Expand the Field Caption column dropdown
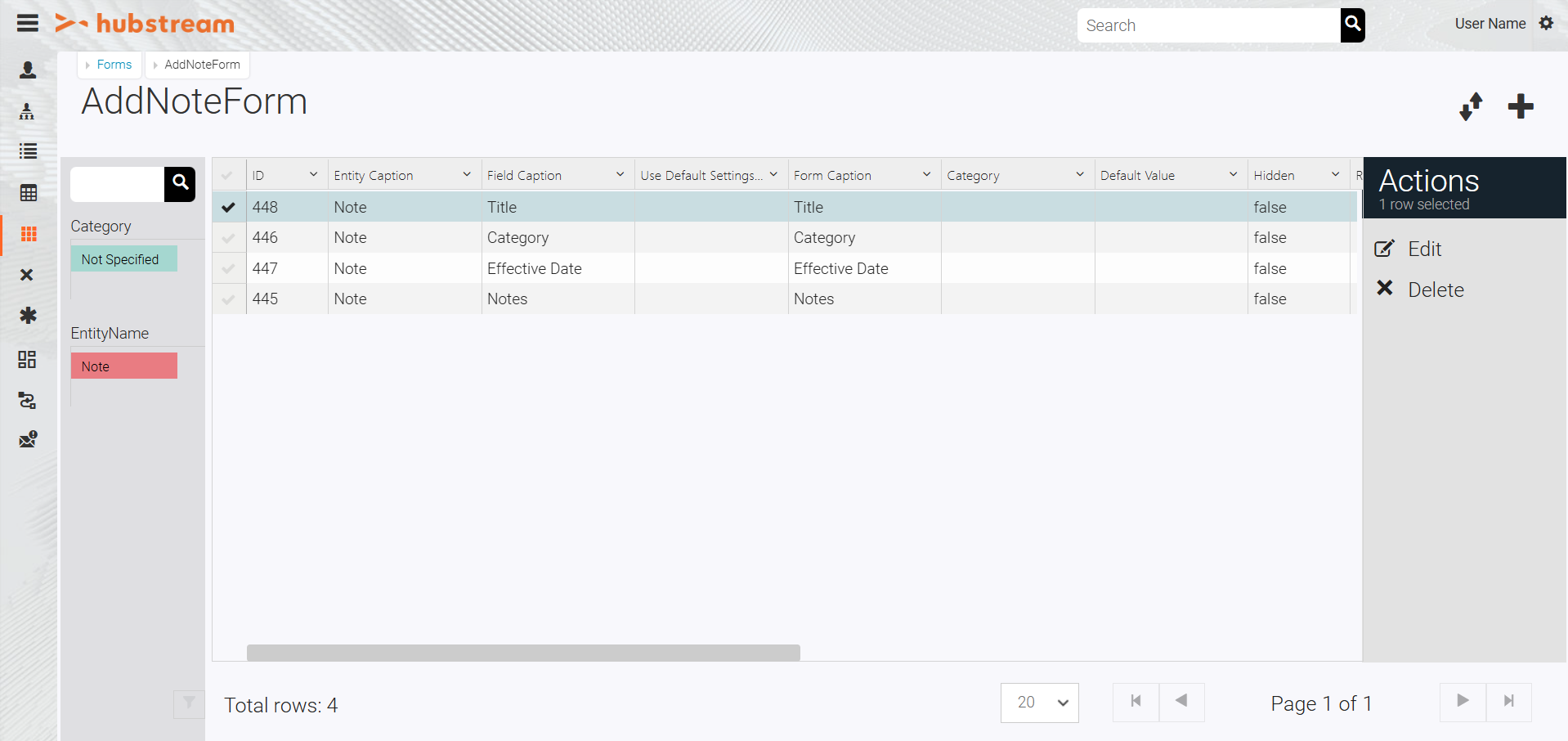This screenshot has height=741, width=1568. (x=620, y=175)
